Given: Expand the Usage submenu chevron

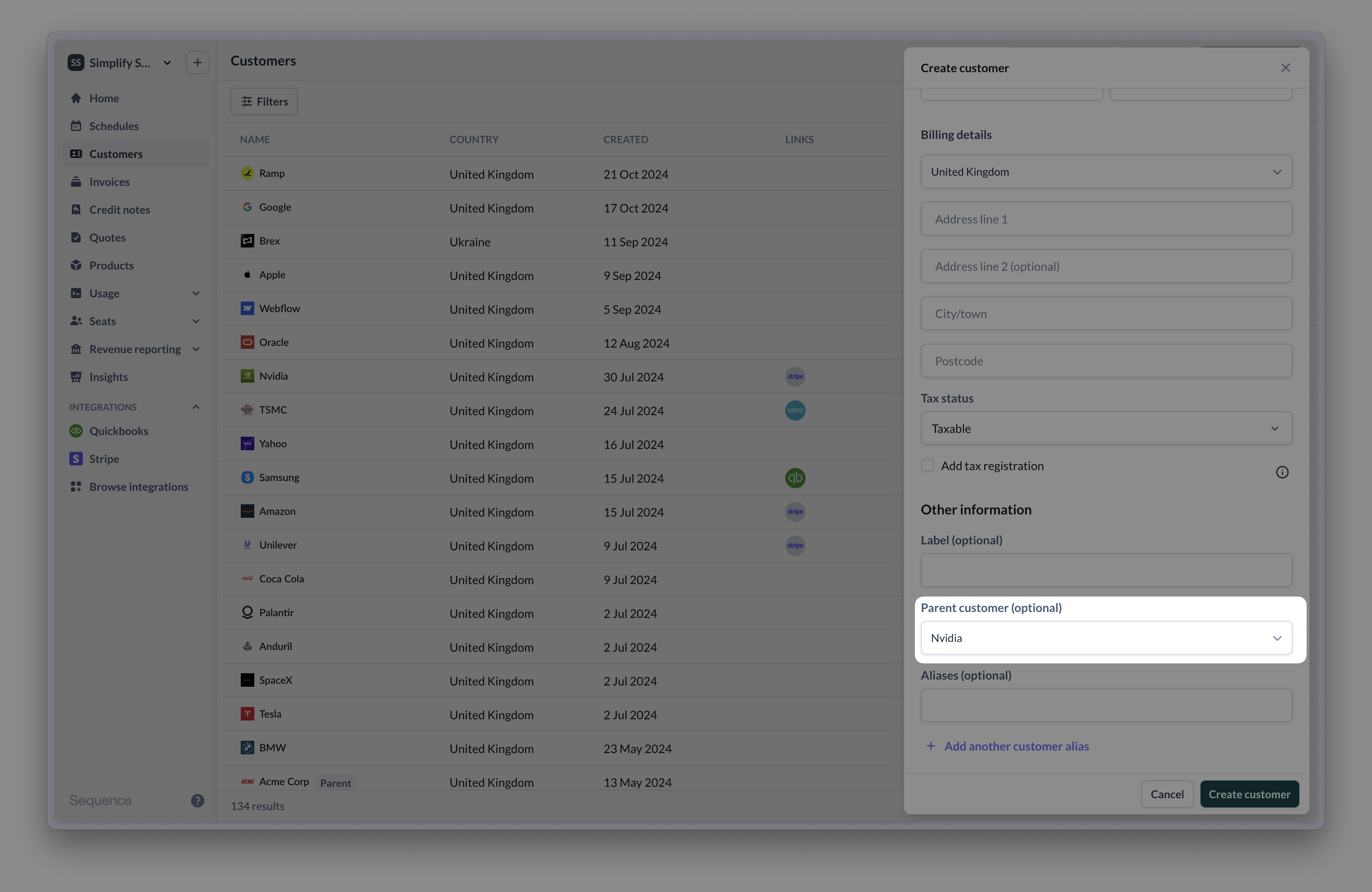Looking at the screenshot, I should pos(196,293).
